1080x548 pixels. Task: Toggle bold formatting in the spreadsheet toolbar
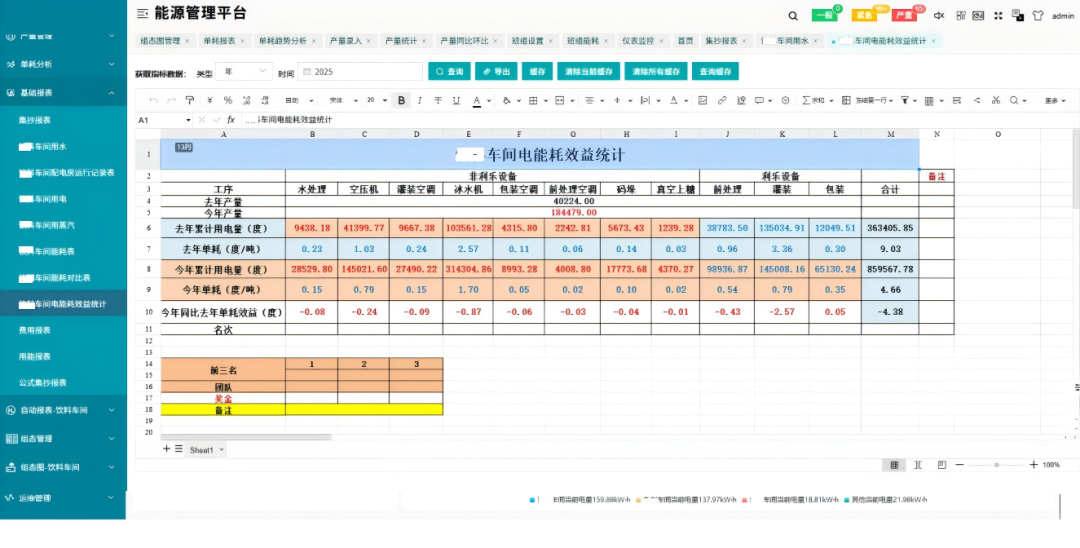tap(401, 100)
